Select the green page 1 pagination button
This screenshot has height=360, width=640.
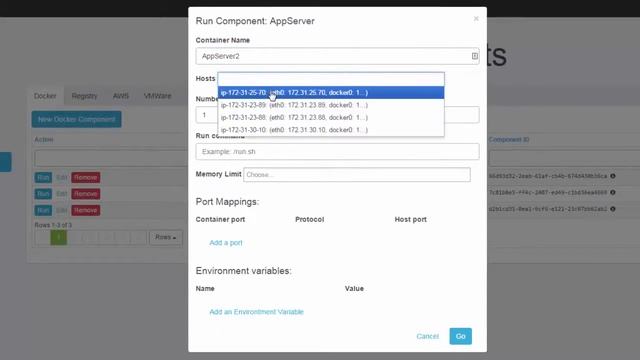coord(59,238)
